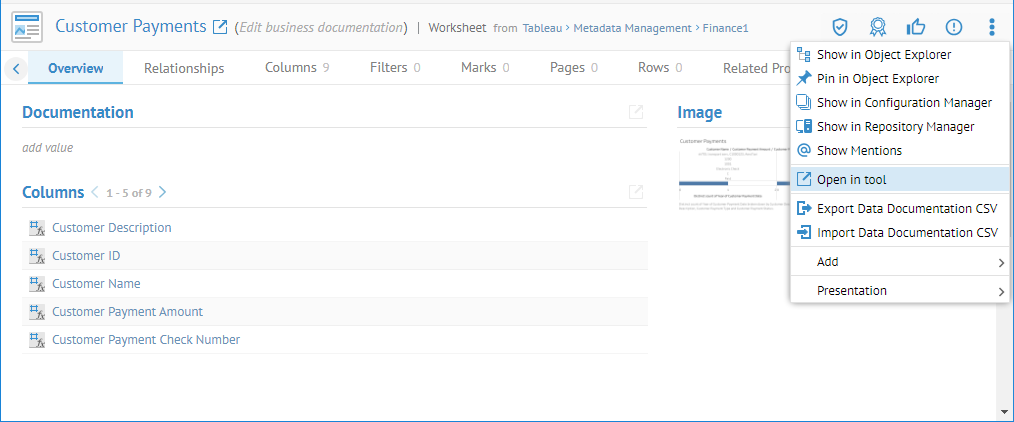Select Open in tool menu entry
Screen dimensions: 1014x422
(851, 180)
